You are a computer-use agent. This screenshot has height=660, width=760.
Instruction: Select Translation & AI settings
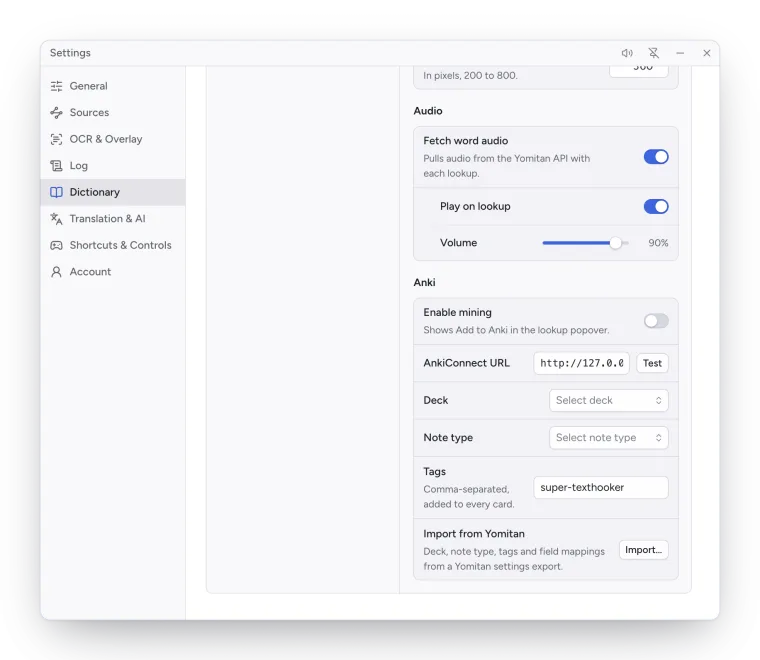coord(113,219)
